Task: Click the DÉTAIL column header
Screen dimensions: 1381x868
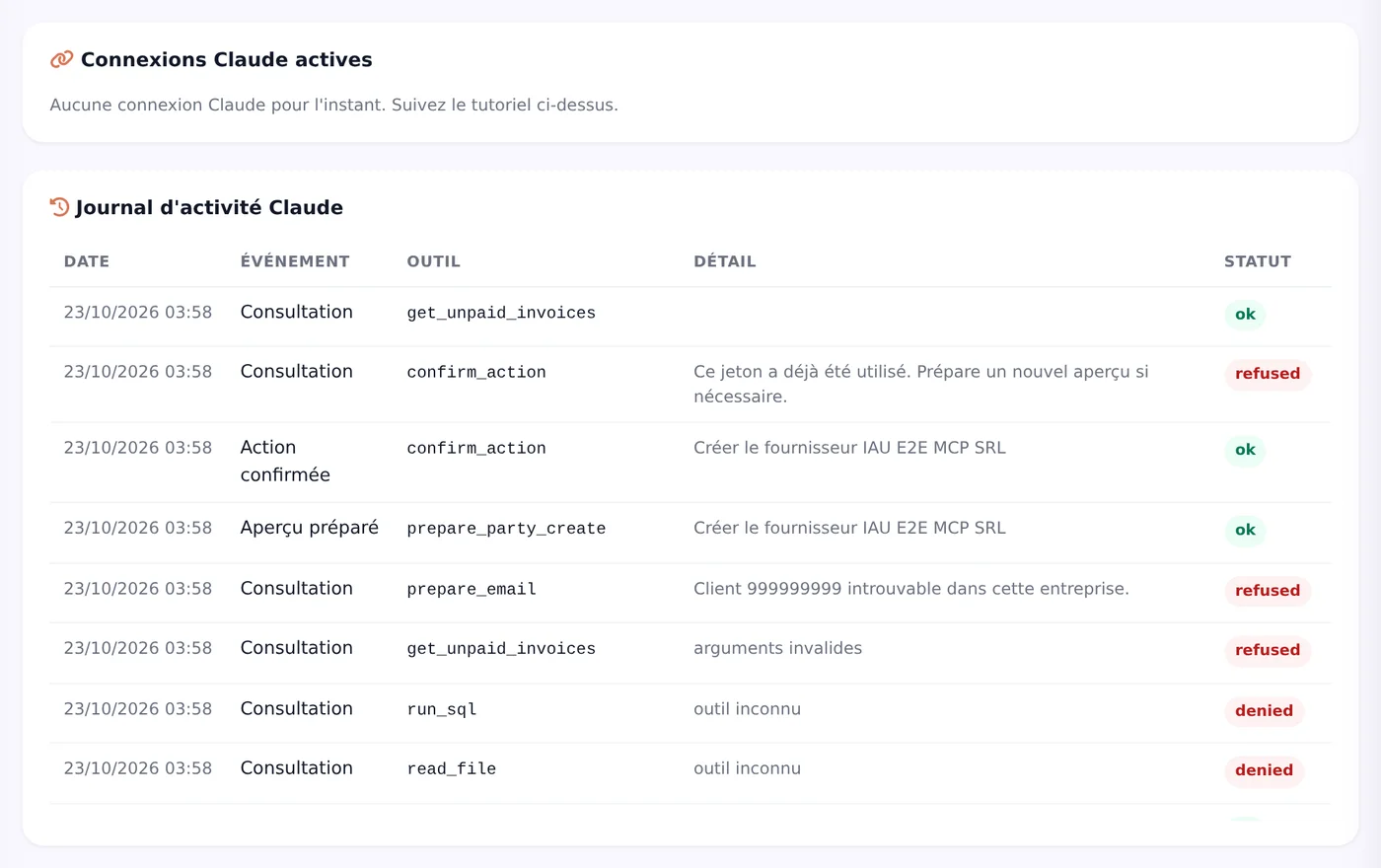Action: pyautogui.click(x=725, y=261)
